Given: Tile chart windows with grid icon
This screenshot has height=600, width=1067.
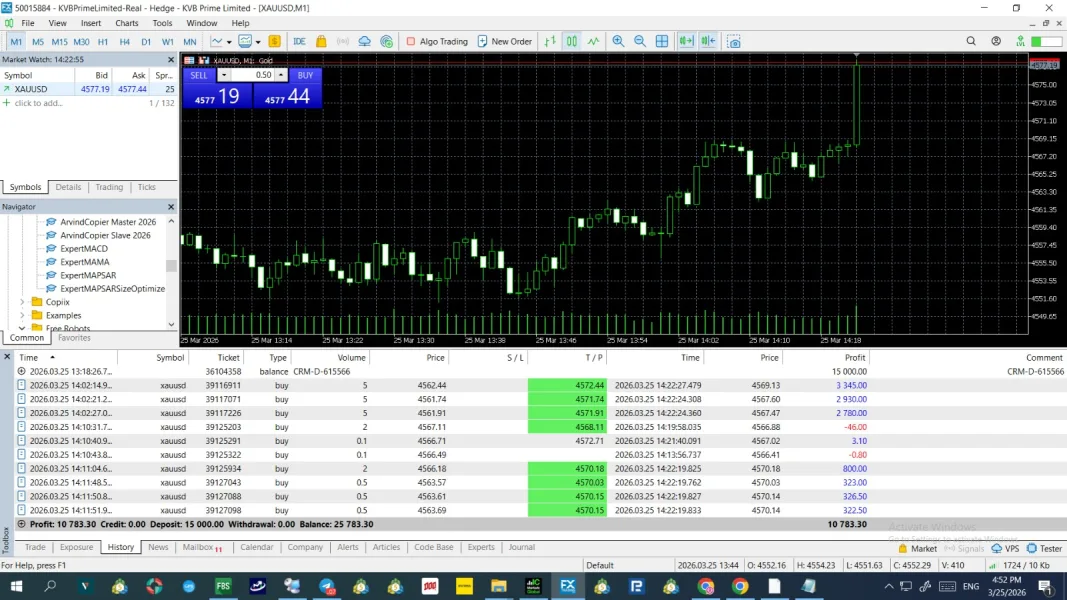Looking at the screenshot, I should point(662,41).
